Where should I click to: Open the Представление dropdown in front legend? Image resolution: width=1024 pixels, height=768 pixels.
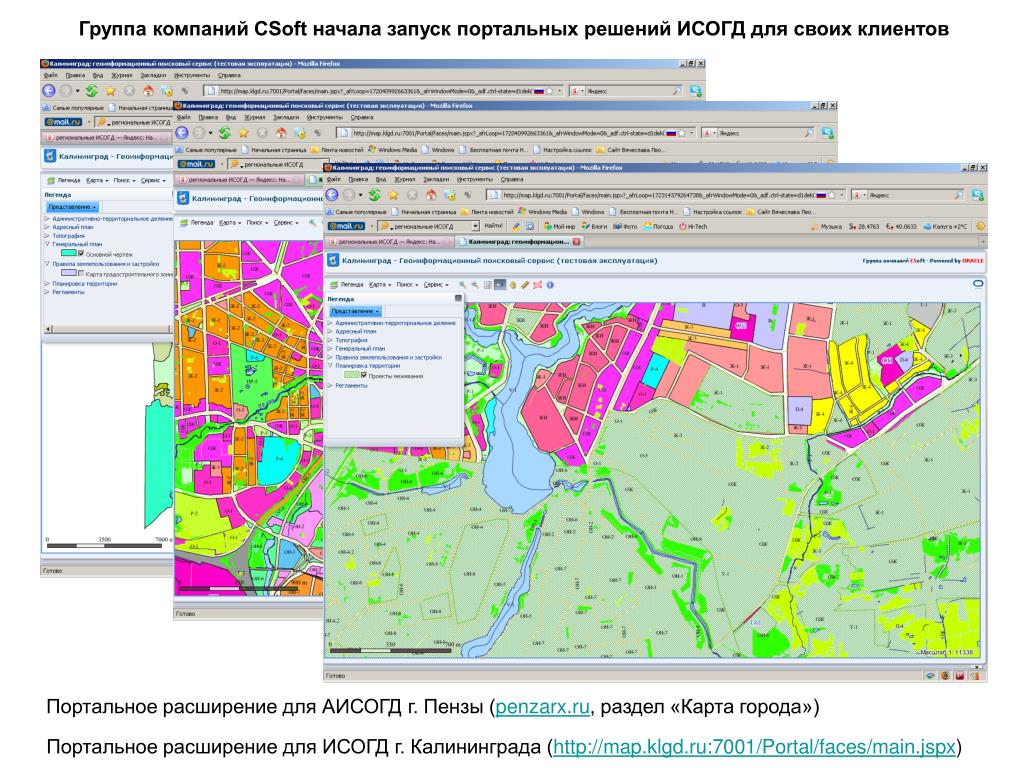(355, 312)
